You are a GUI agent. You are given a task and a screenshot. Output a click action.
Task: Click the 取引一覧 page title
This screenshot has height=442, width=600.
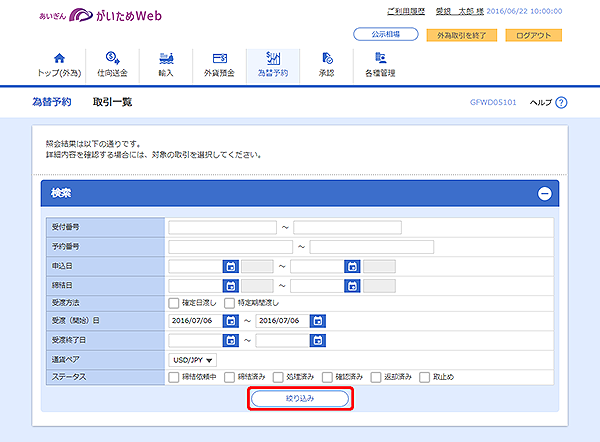[112, 102]
